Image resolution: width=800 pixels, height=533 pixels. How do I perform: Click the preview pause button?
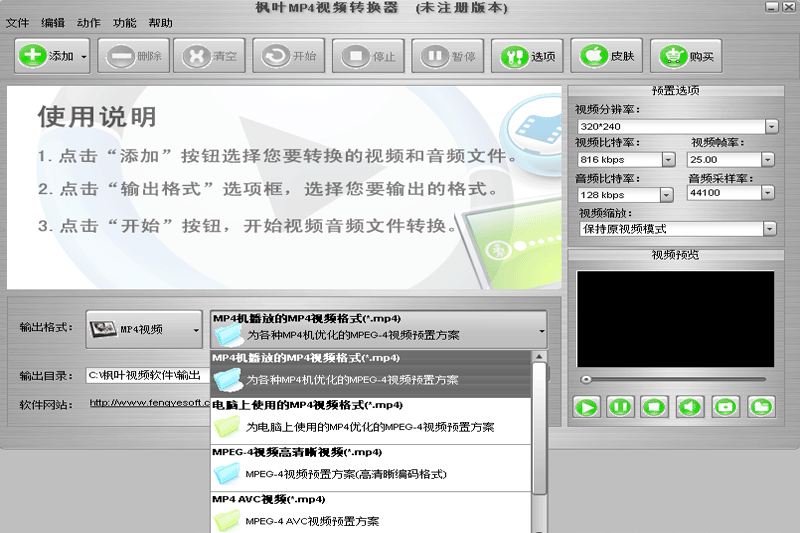tap(621, 407)
